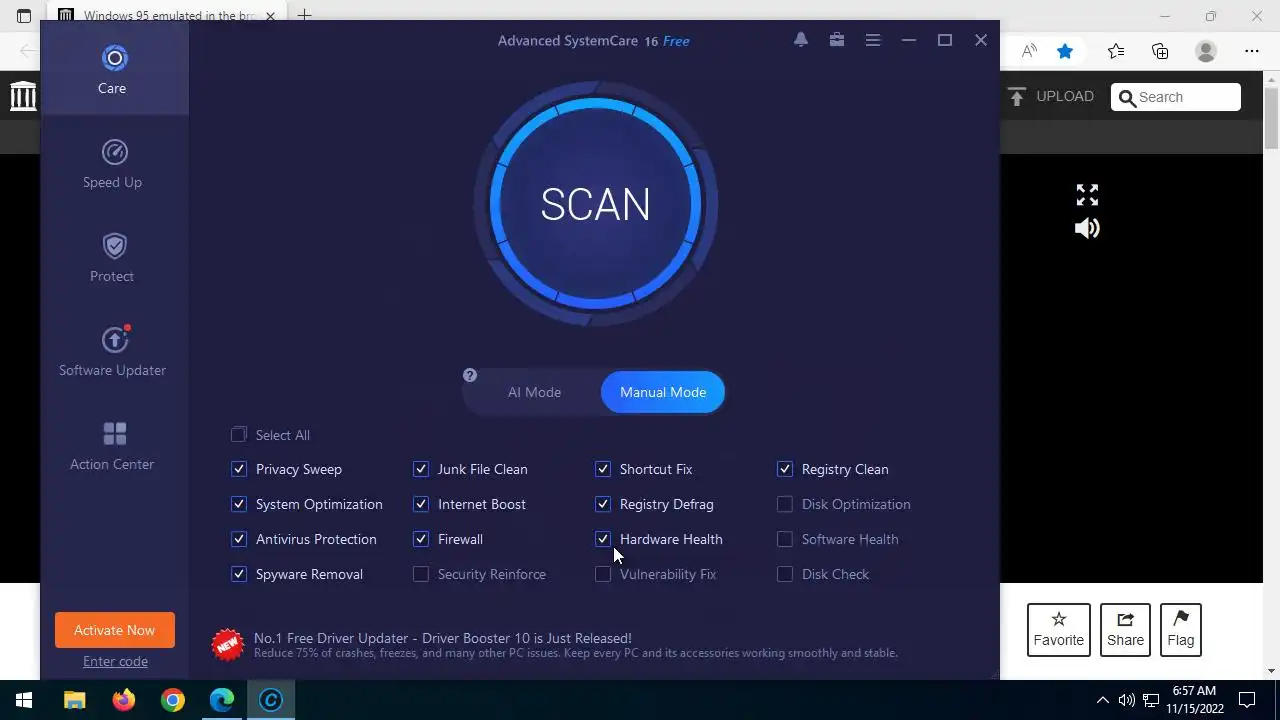Click the Activate Now button
Viewport: 1280px width, 720px height.
click(115, 630)
